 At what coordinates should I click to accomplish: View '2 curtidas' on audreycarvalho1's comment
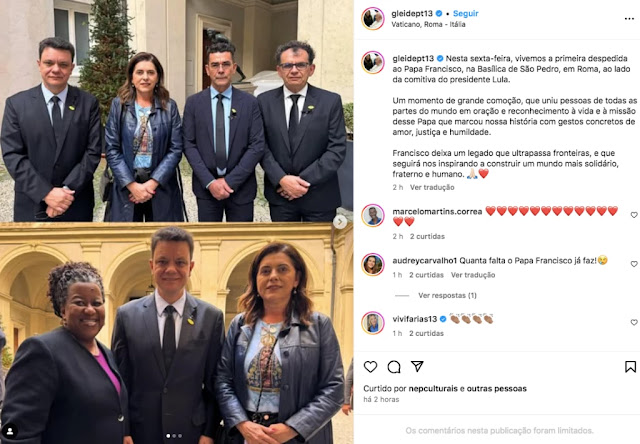click(426, 275)
